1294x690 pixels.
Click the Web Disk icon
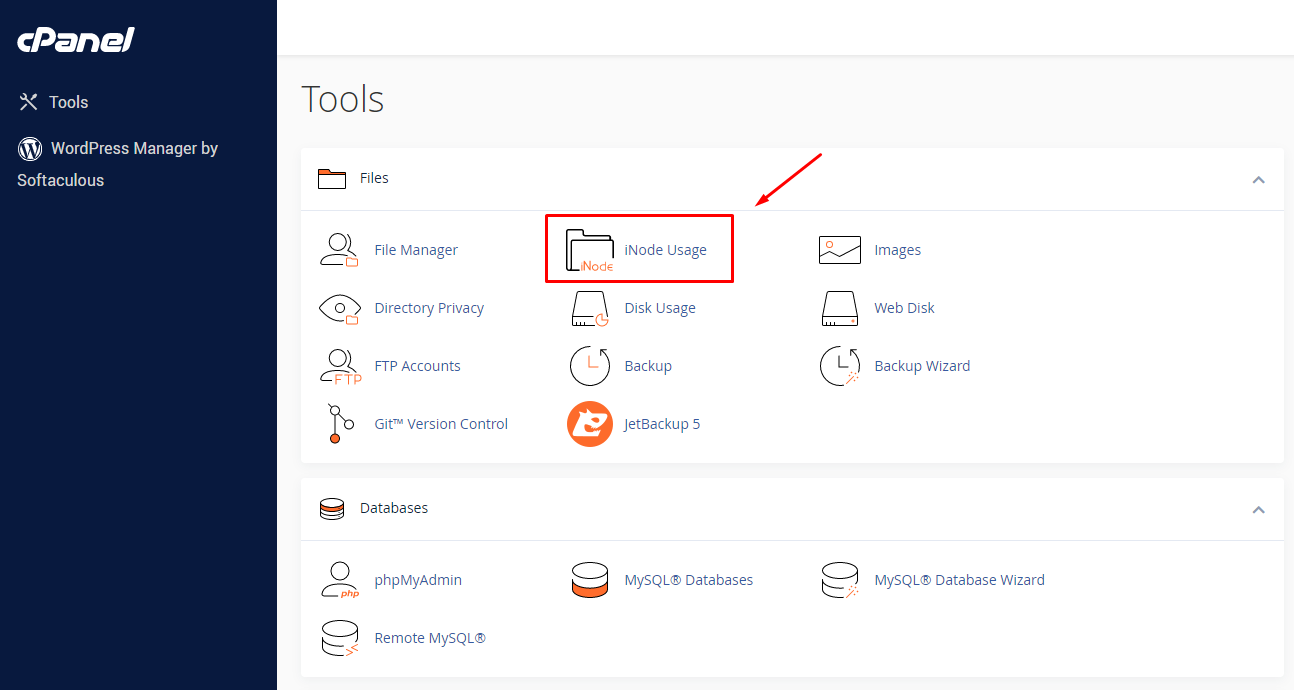tap(839, 308)
